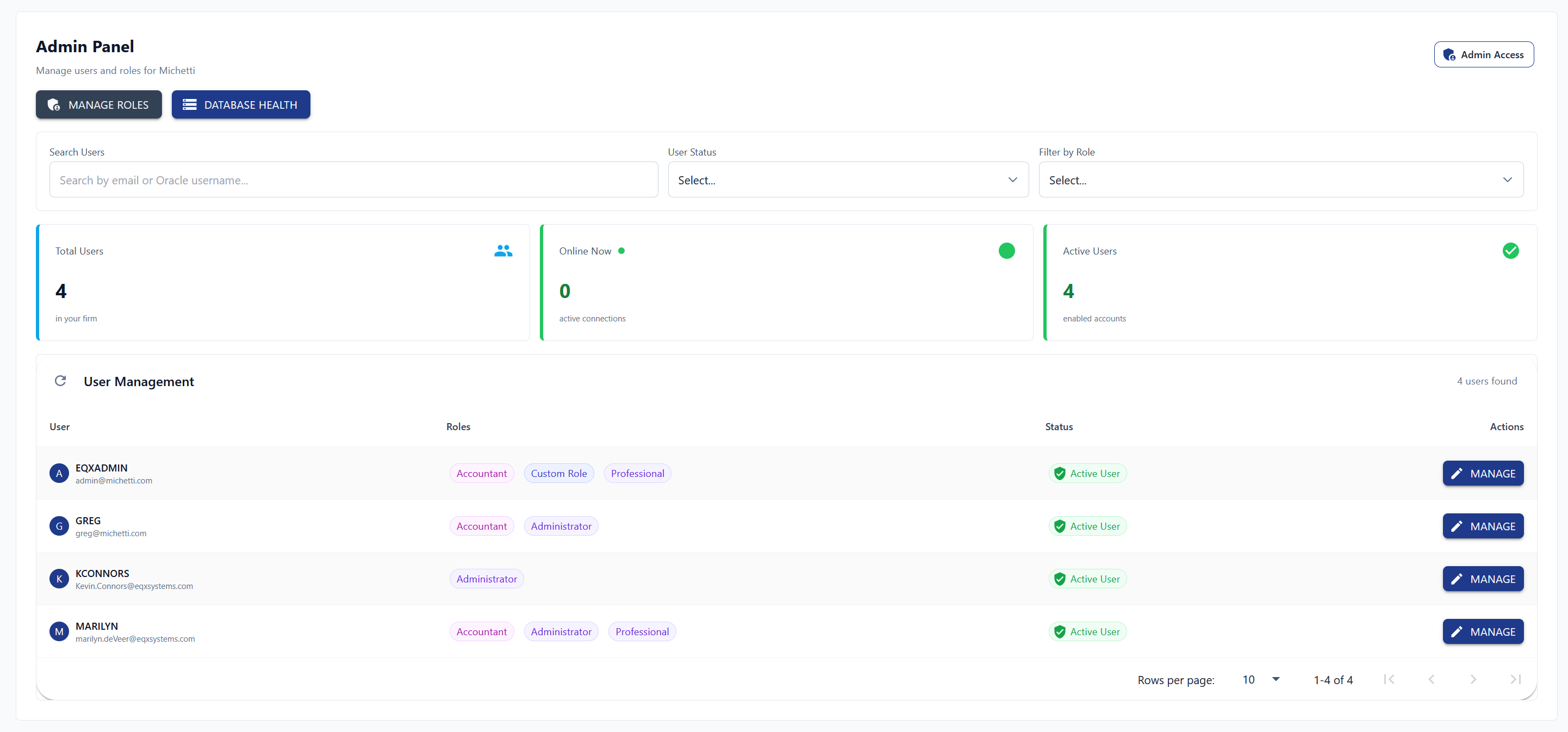Switch to the MANAGE ROLES section
The width and height of the screenshot is (1568, 732).
(x=98, y=104)
